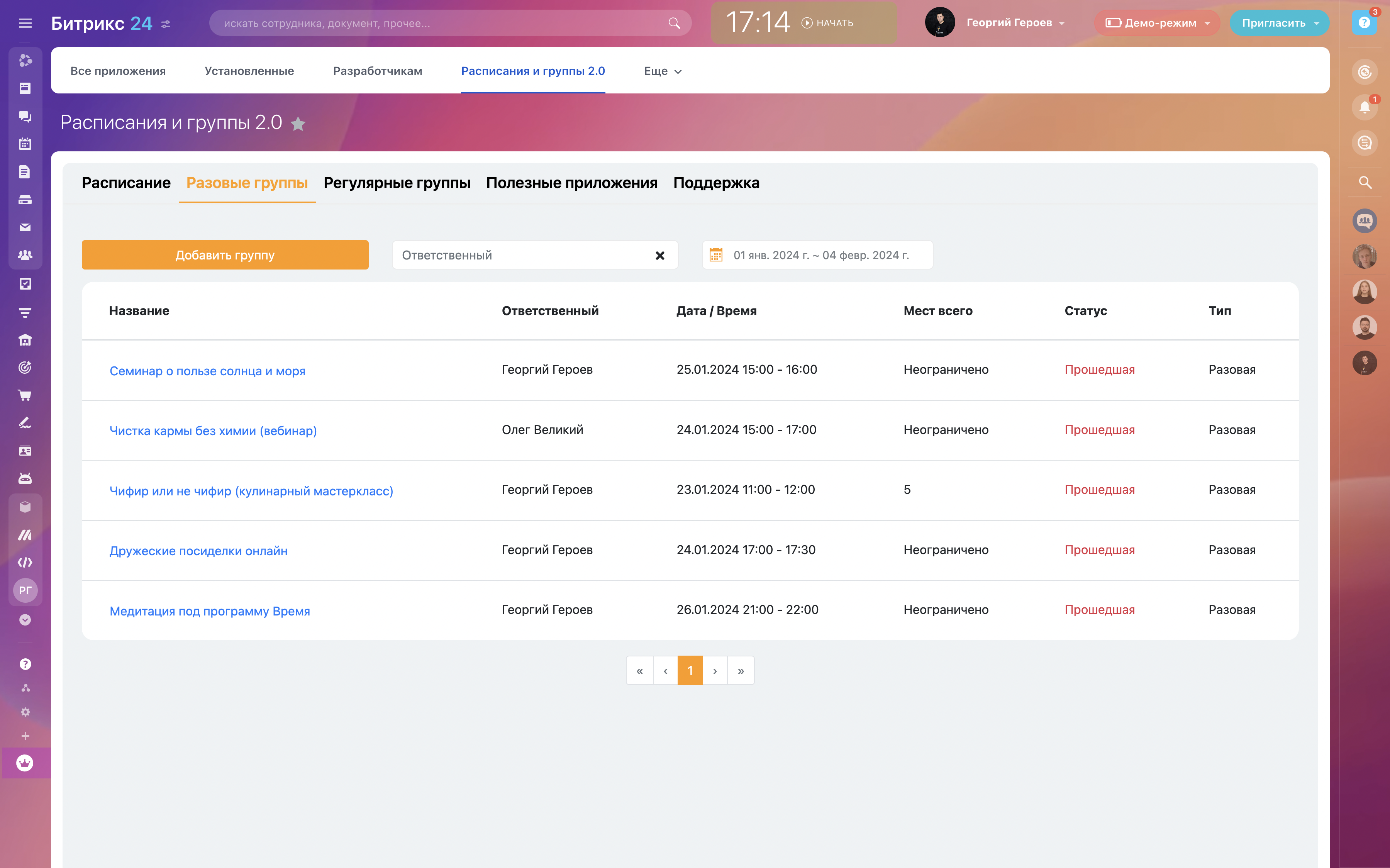The image size is (1390, 868).
Task: Open the shopping cart sidebar icon
Action: pyautogui.click(x=25, y=395)
